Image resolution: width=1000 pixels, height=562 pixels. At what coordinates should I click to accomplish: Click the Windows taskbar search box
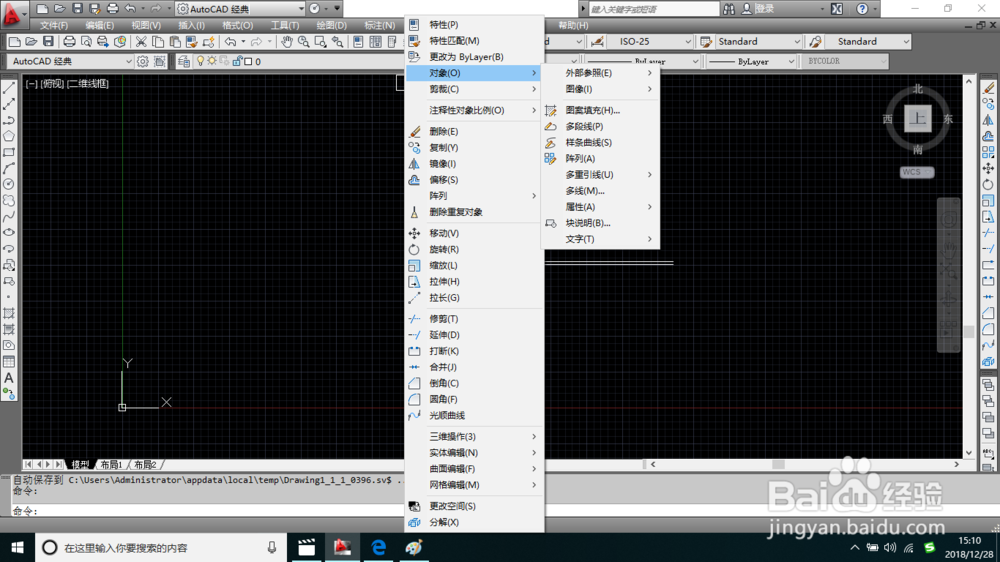[159, 547]
